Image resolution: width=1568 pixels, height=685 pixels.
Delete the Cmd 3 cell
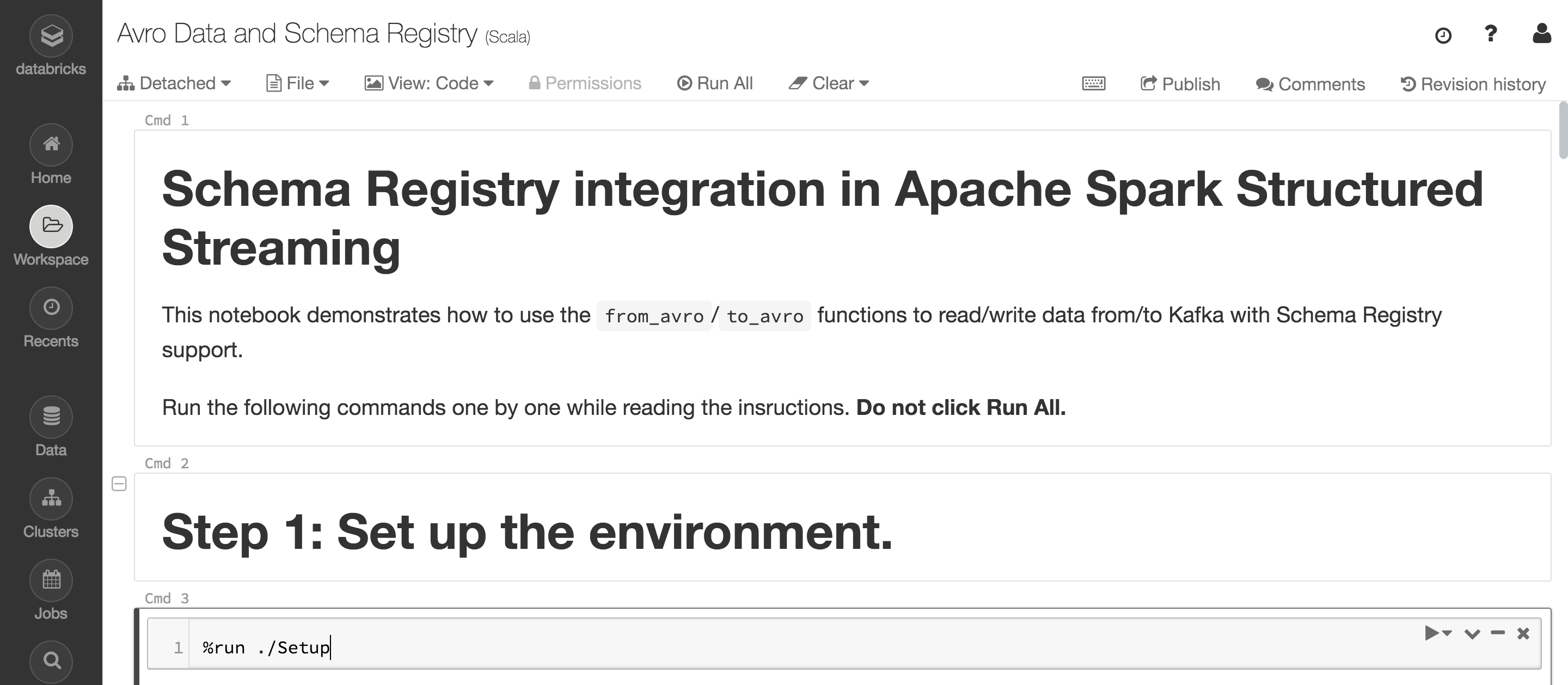1523,634
